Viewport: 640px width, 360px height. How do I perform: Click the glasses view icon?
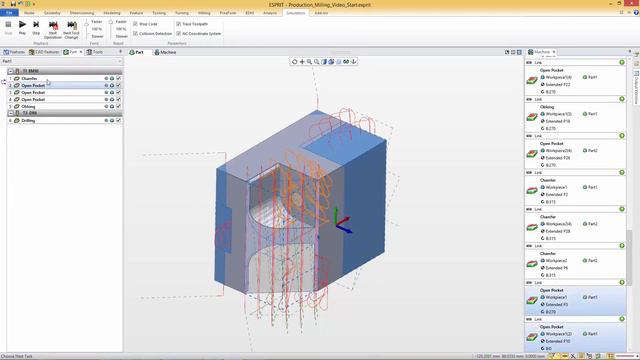tap(346, 62)
